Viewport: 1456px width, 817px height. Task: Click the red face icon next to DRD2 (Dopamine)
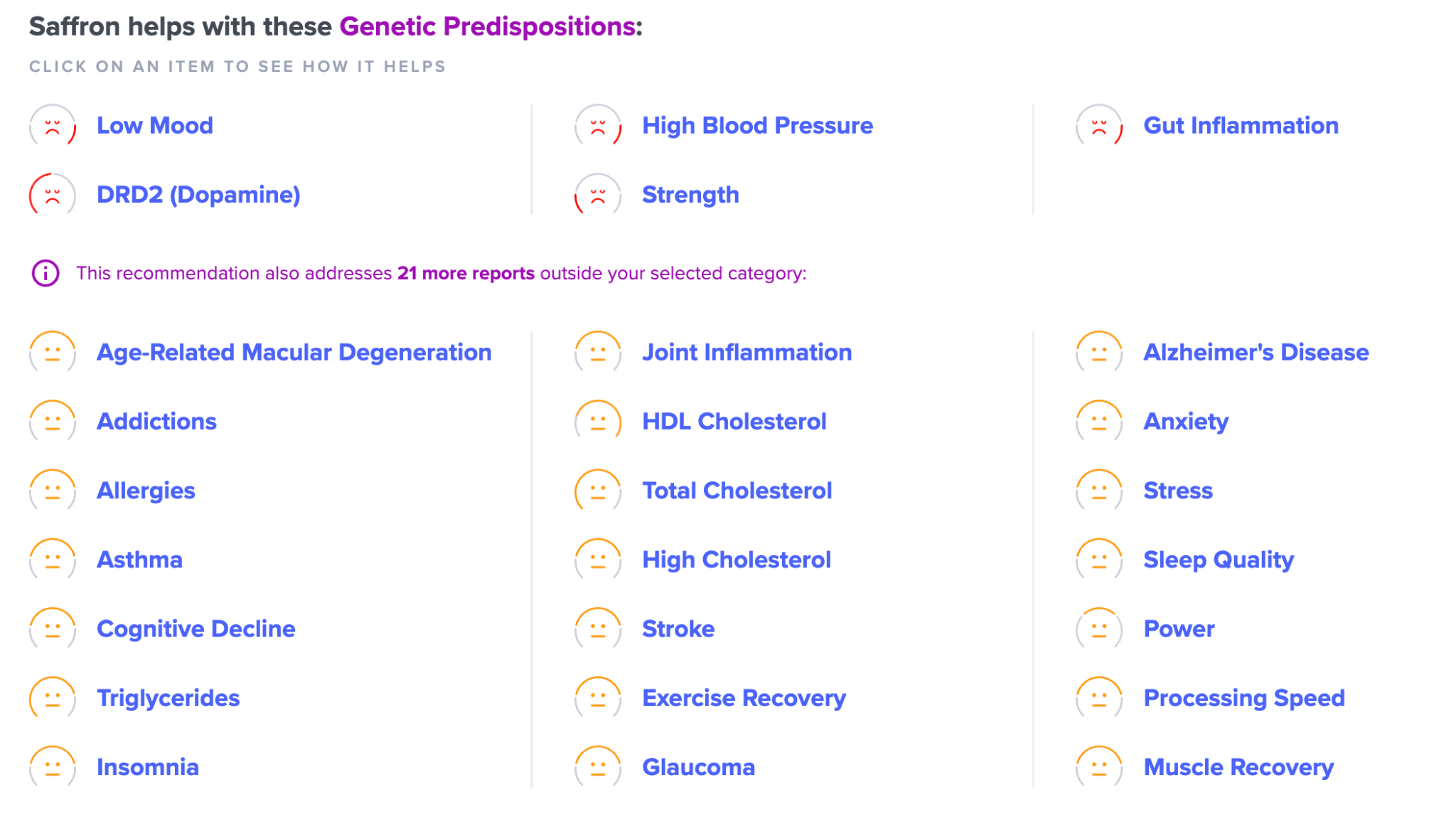tap(53, 196)
